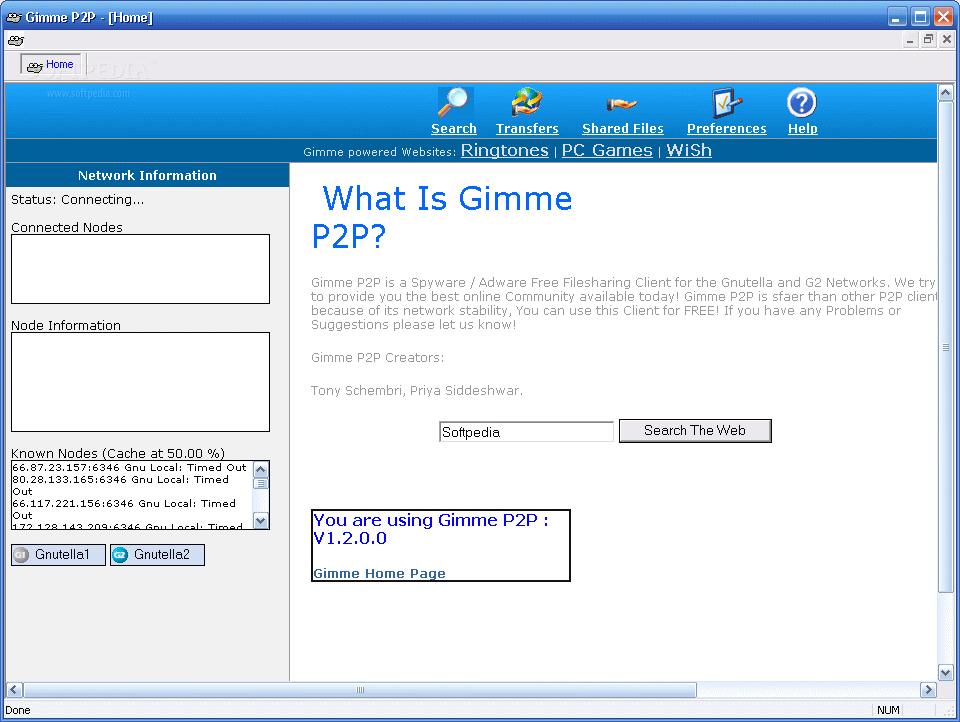The width and height of the screenshot is (960, 722).
Task: Restore the inner Home document window
Action: point(928,40)
